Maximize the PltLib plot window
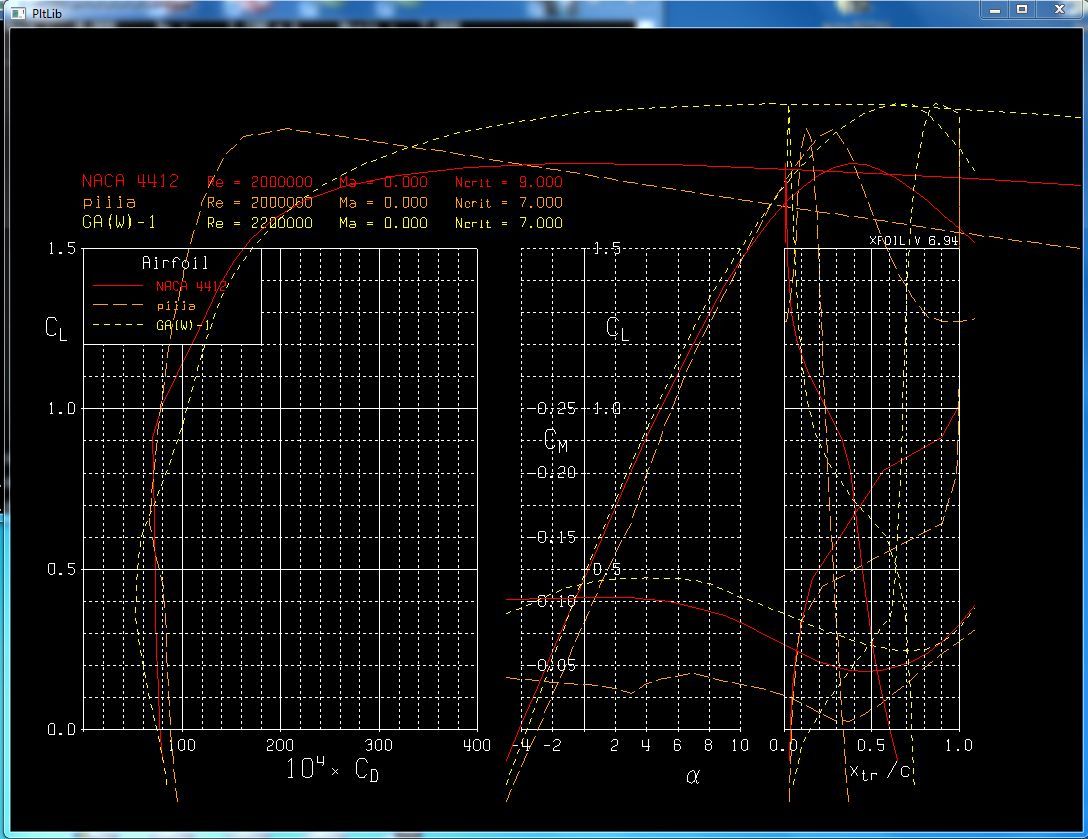1088x839 pixels. (1022, 9)
